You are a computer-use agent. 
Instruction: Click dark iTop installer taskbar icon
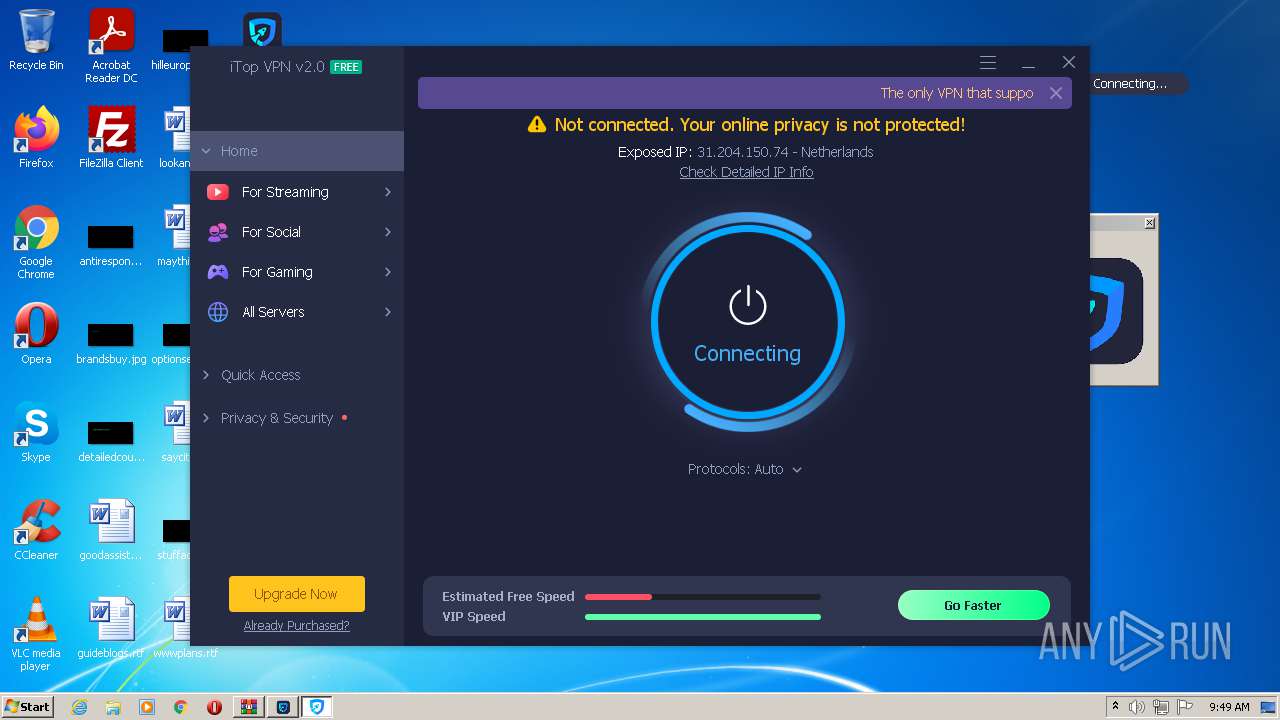click(283, 707)
